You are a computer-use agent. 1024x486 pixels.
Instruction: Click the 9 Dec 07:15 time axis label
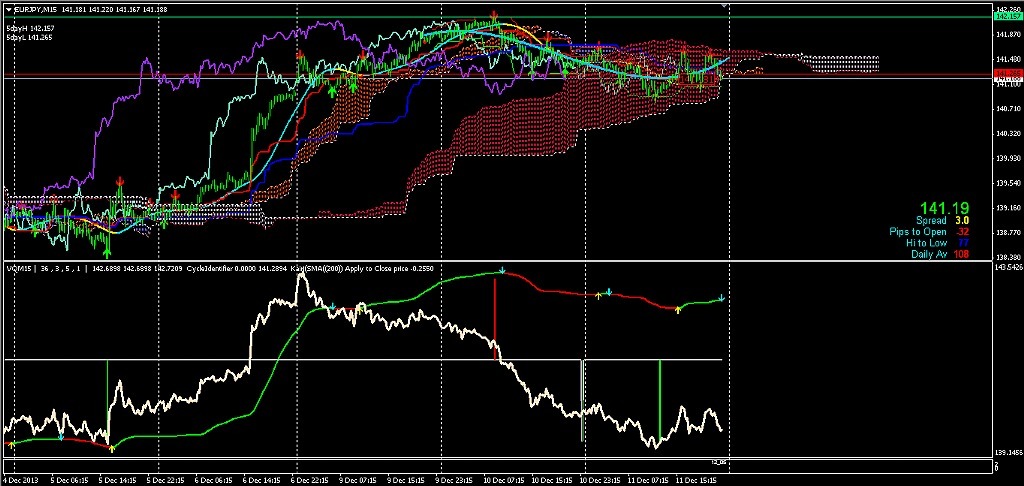tap(359, 480)
